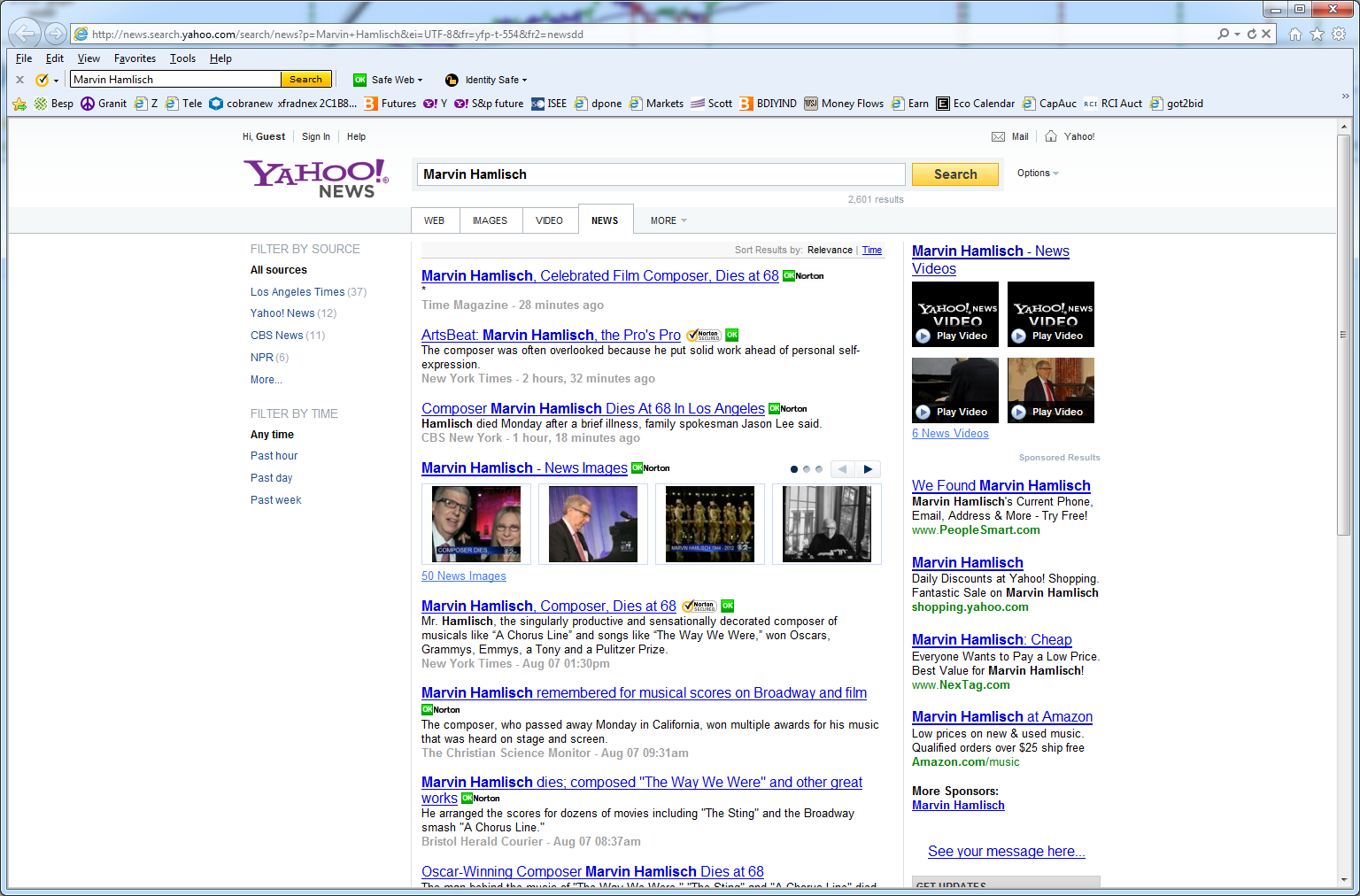Open the black-and-white news image thumbnail
Screen dimensions: 1360x896
pyautogui.click(x=827, y=524)
